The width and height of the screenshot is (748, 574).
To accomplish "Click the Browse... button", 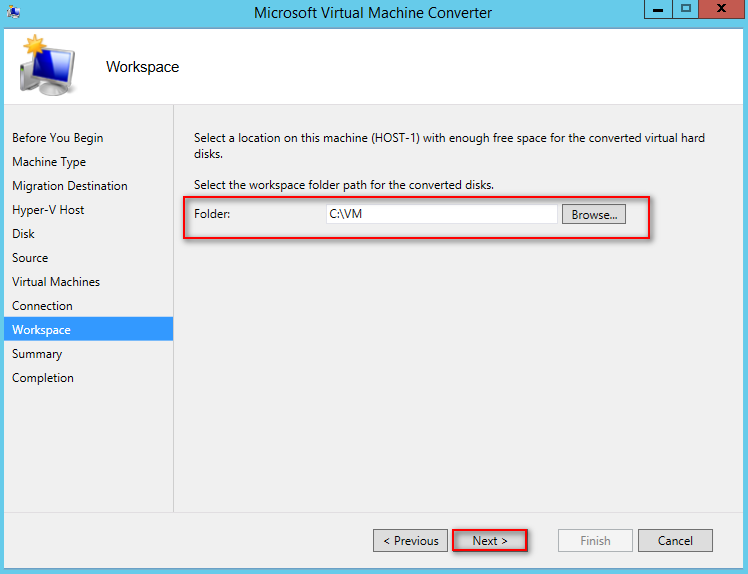I will coord(594,214).
